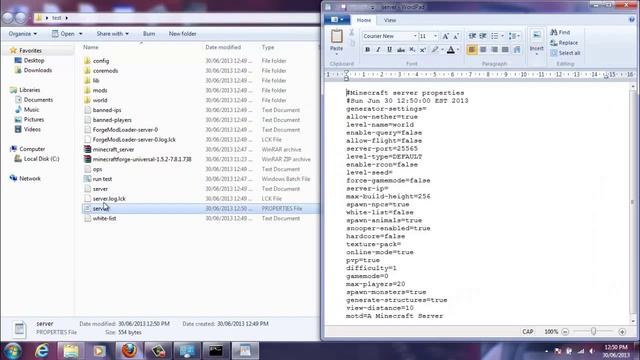Open Firefox from the taskbar
This screenshot has height=360, width=640.
[129, 351]
